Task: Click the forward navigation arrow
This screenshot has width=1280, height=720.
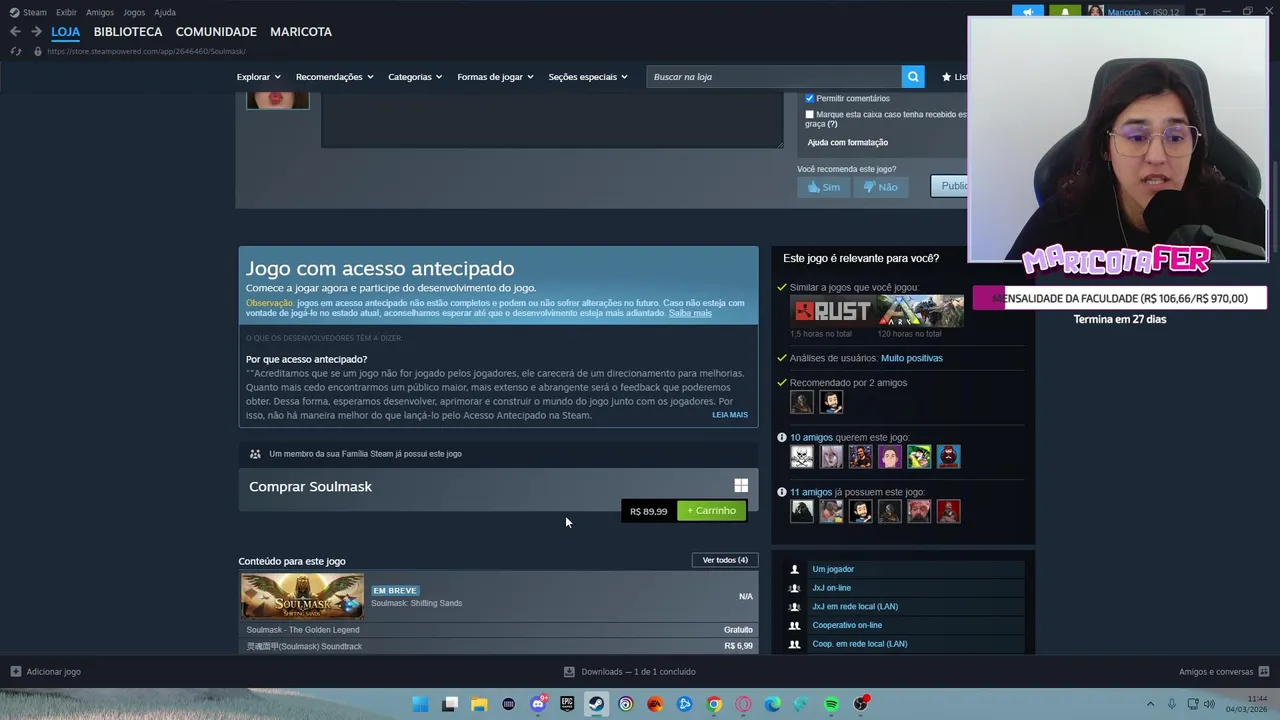Action: 36,32
